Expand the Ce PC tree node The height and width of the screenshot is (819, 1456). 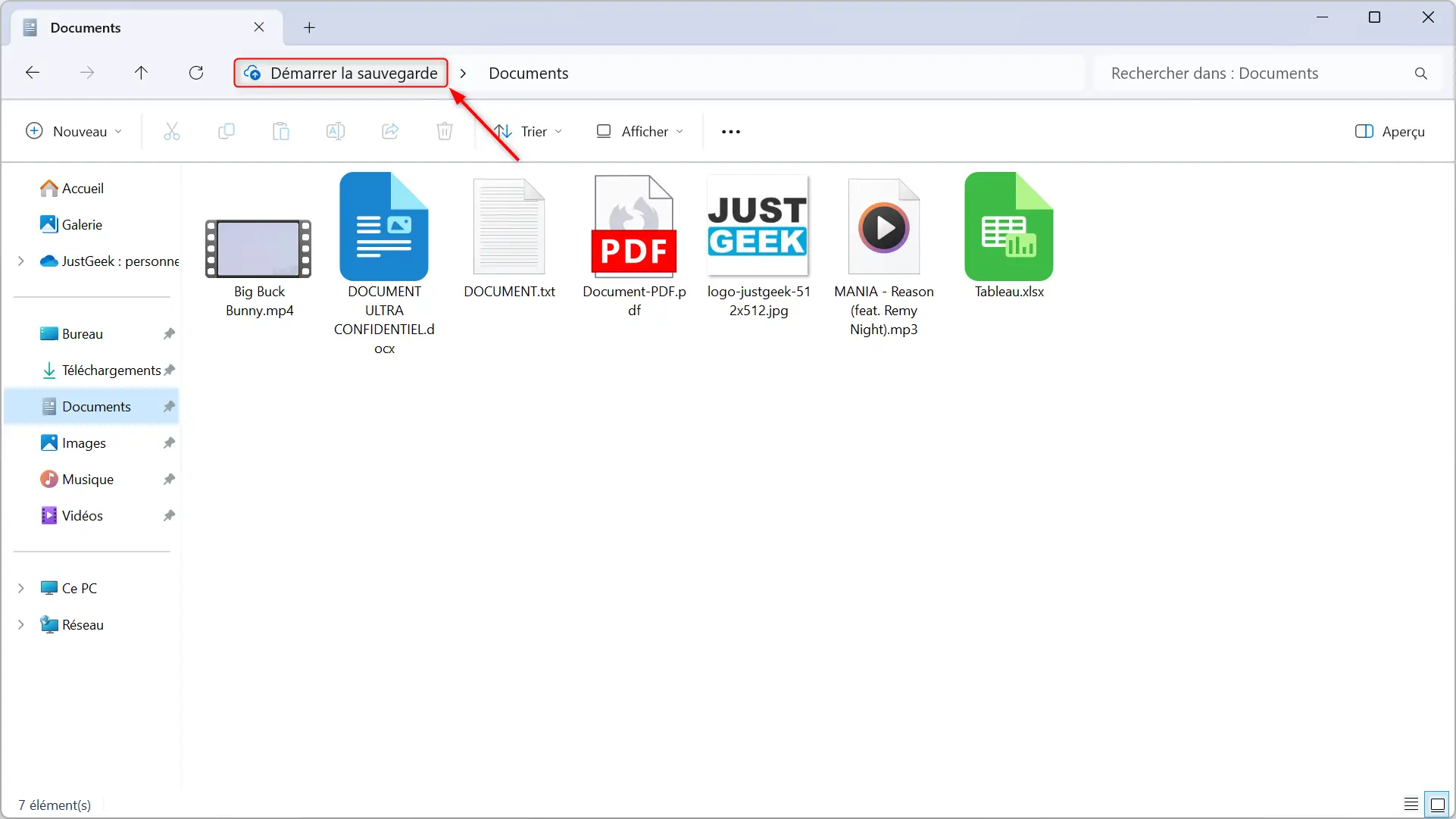point(21,589)
